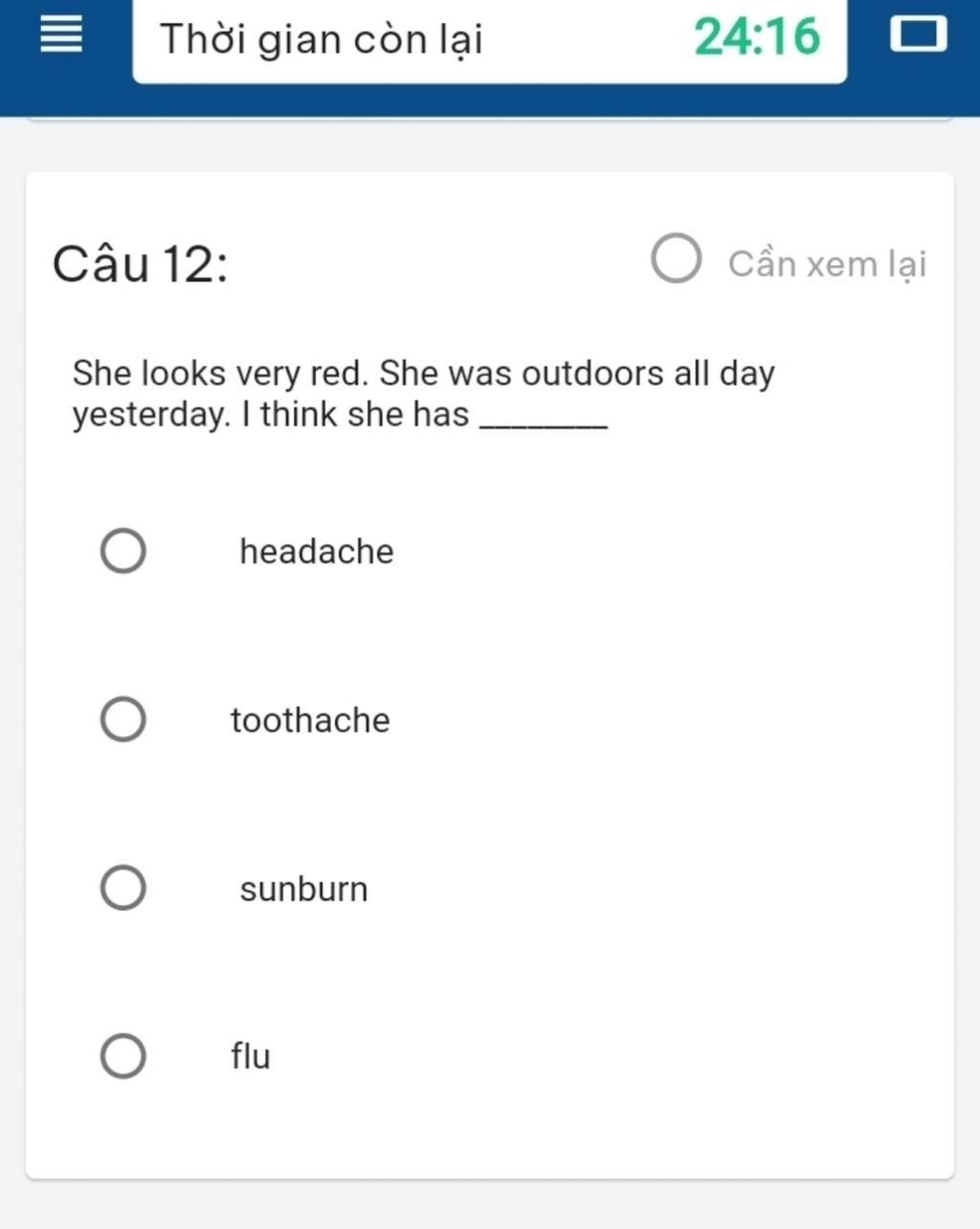Click the 'Cần xem lại' label text
The width and height of the screenshot is (980, 1229).
coord(827,264)
